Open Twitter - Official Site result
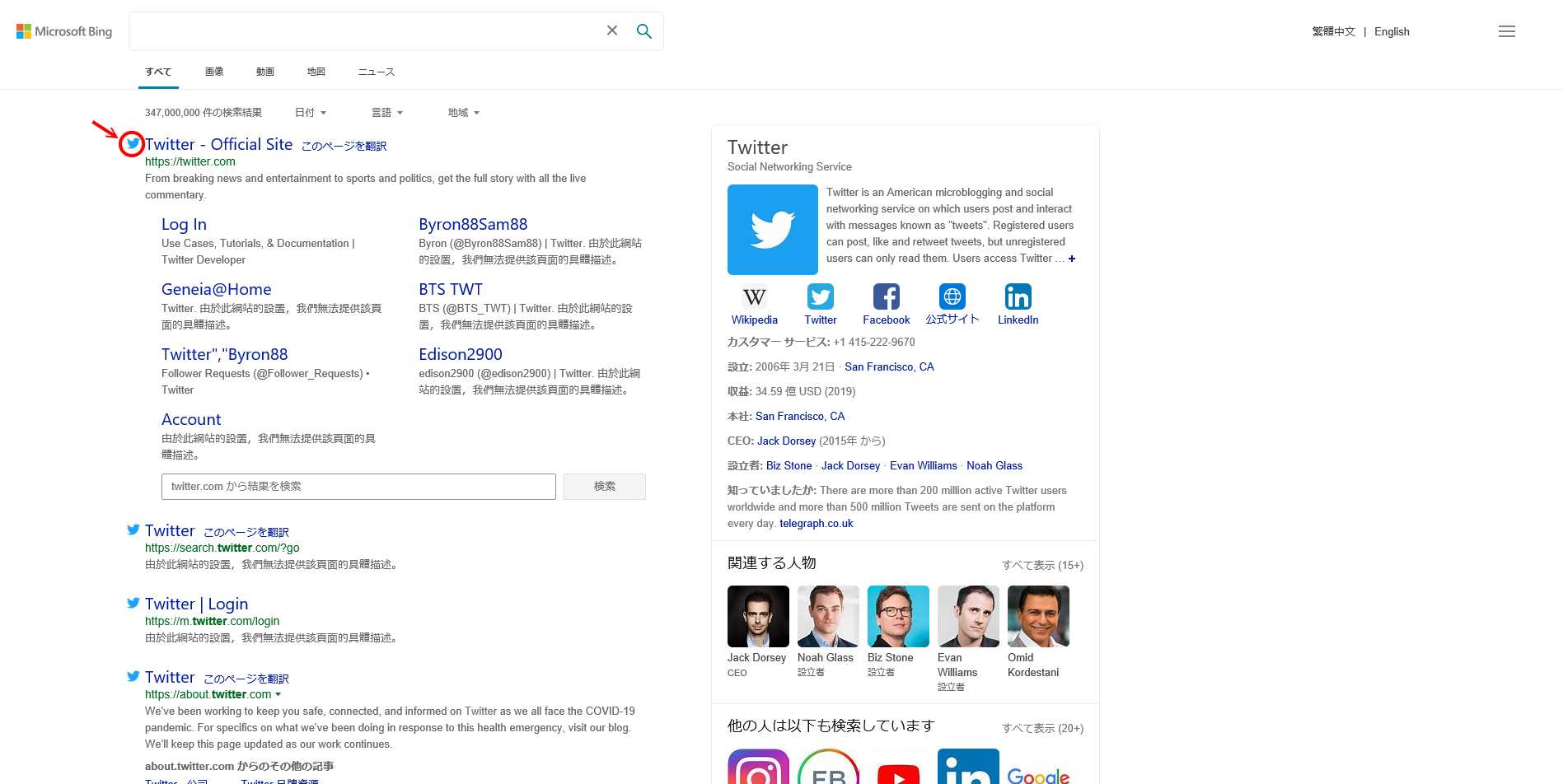Image resolution: width=1563 pixels, height=784 pixels. coord(219,144)
